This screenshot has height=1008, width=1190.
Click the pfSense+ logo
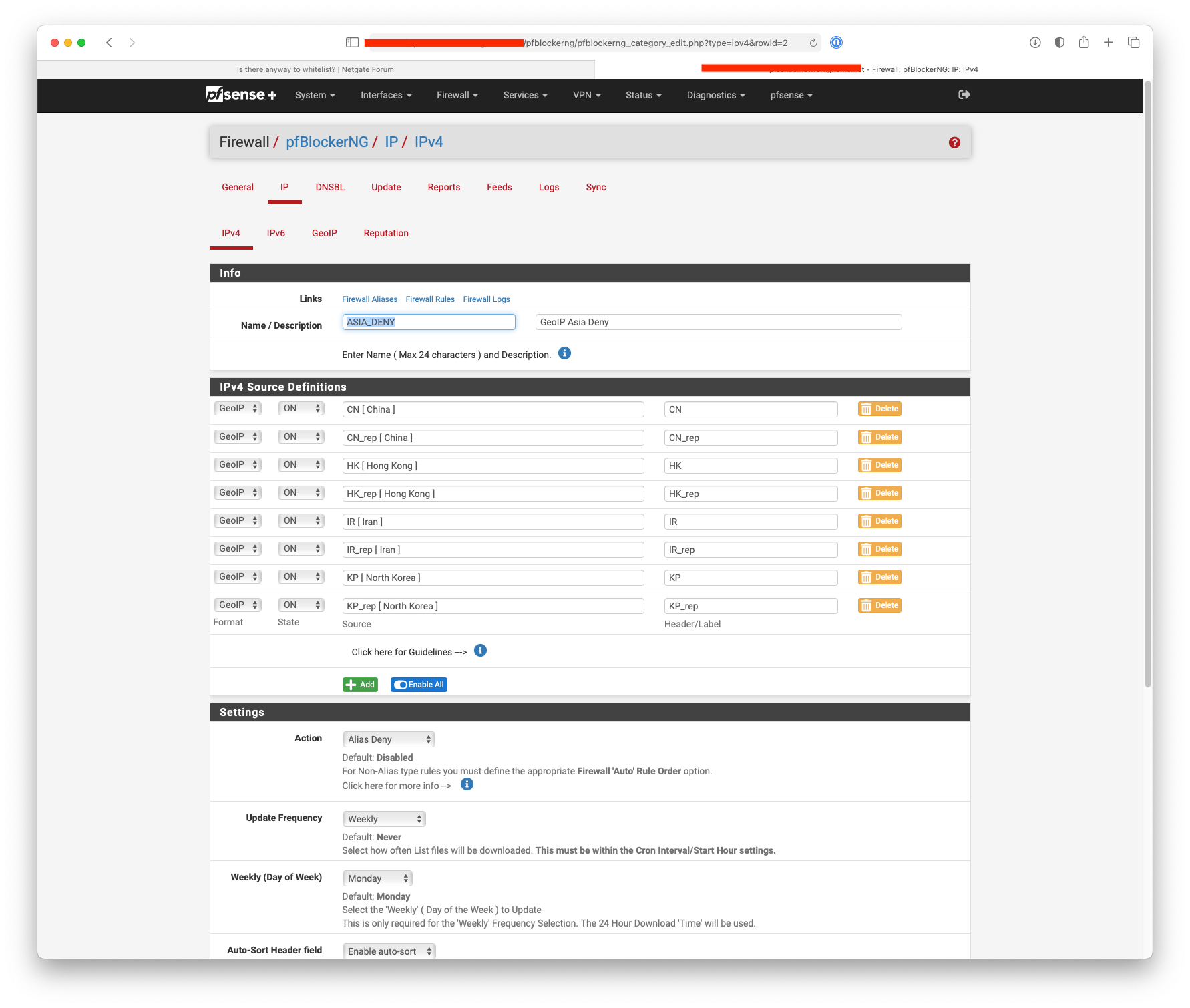pyautogui.click(x=241, y=94)
